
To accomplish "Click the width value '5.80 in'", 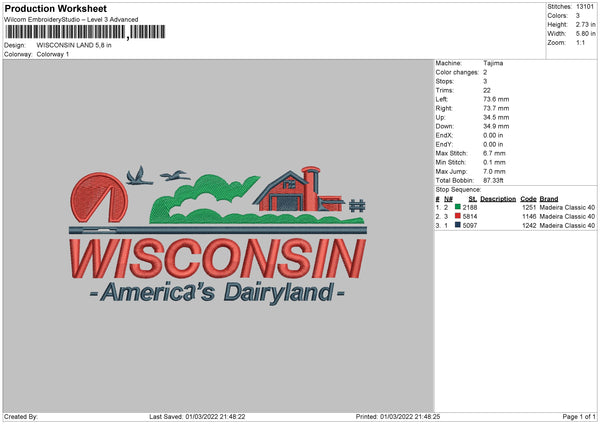I will pos(585,34).
